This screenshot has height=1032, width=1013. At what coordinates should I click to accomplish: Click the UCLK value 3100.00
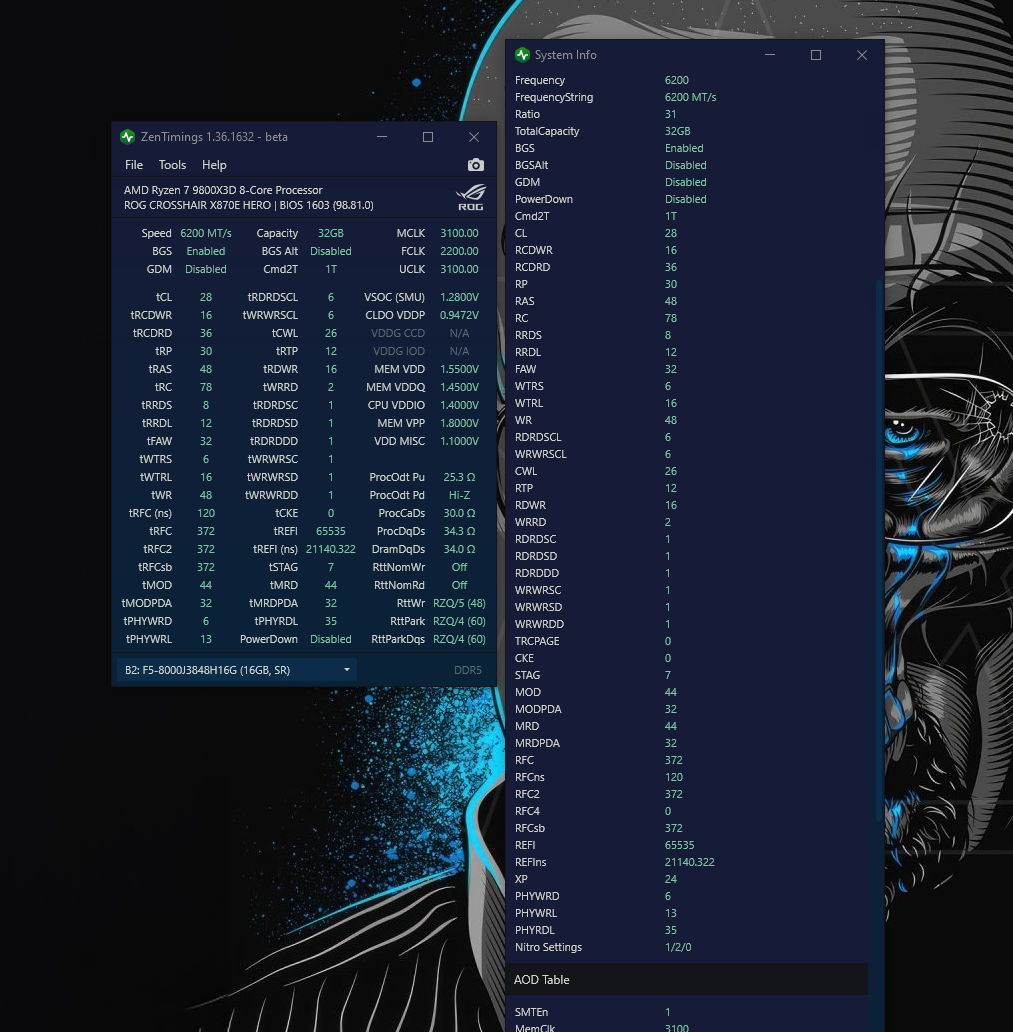(x=459, y=269)
